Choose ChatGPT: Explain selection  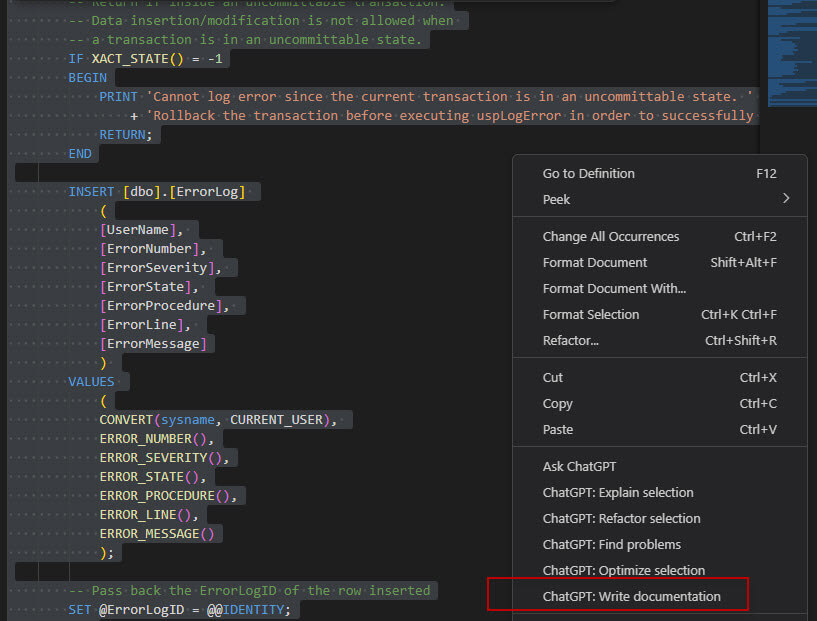[x=620, y=492]
